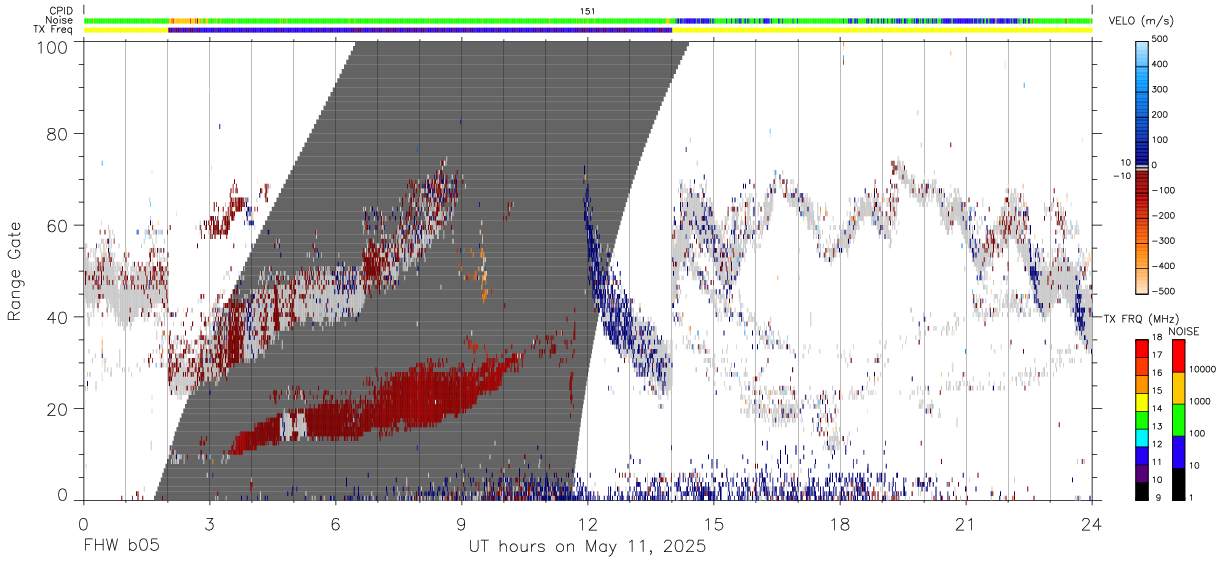Click the velocity color bar gradient
Image resolution: width=1228 pixels, height=567 pixels.
[1142, 166]
